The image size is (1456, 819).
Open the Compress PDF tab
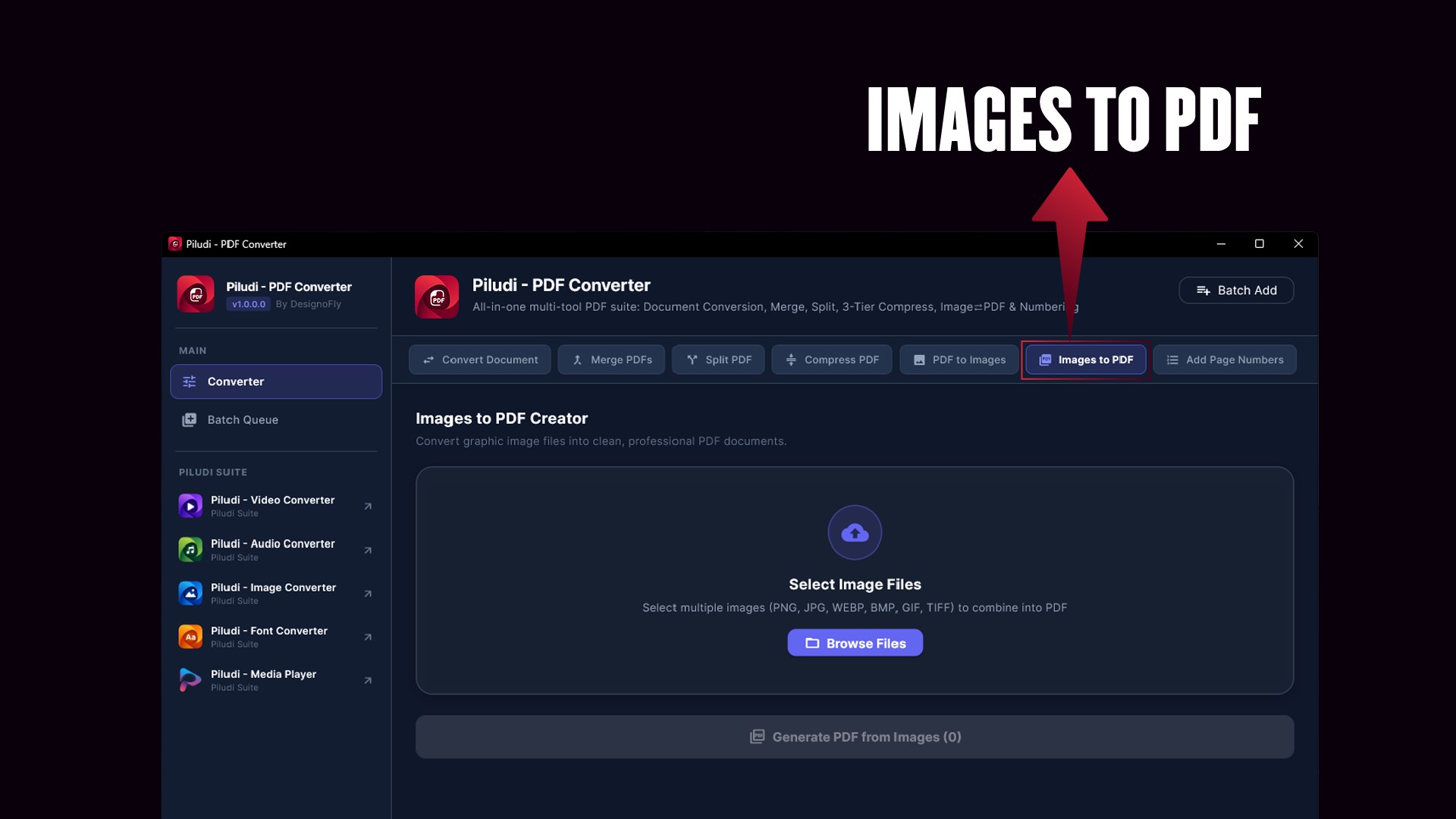pyautogui.click(x=832, y=359)
